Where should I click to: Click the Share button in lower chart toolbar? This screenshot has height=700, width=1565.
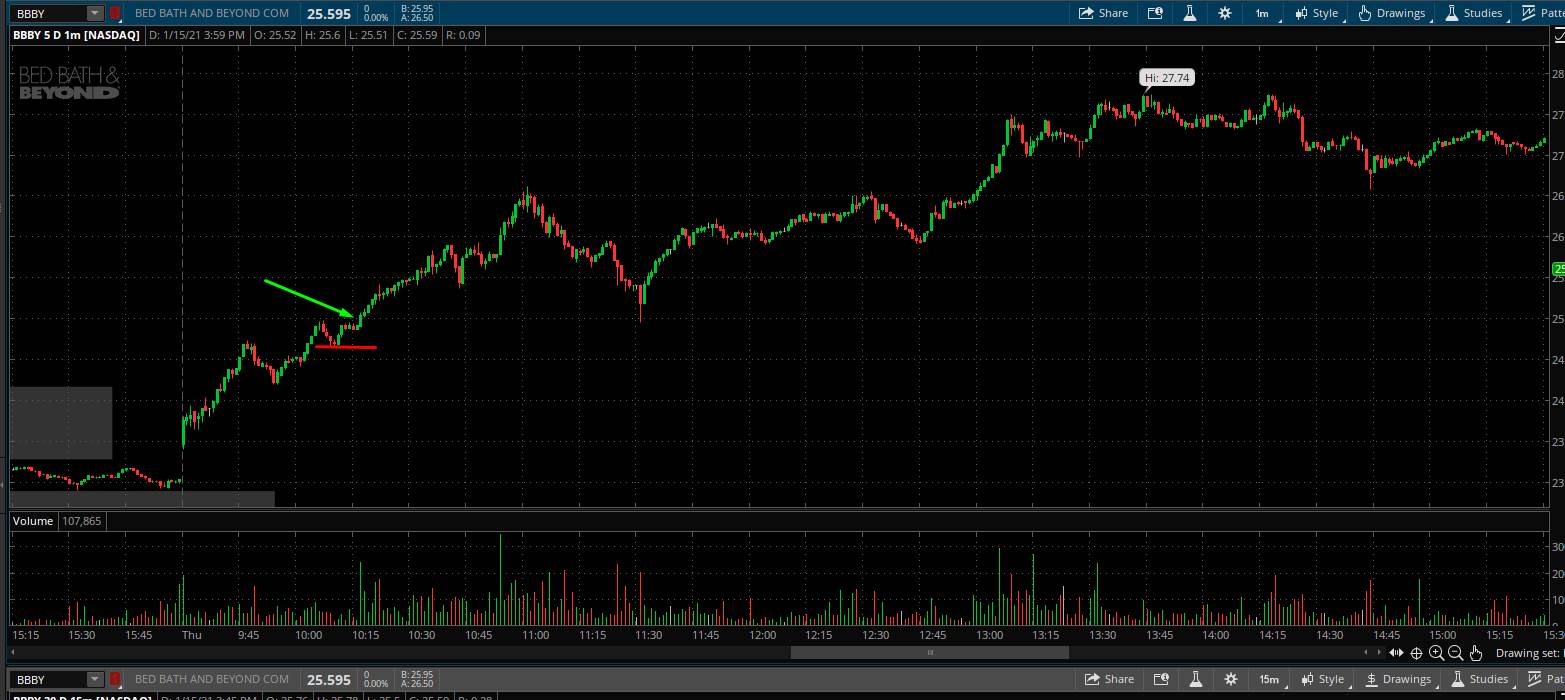[x=1109, y=679]
